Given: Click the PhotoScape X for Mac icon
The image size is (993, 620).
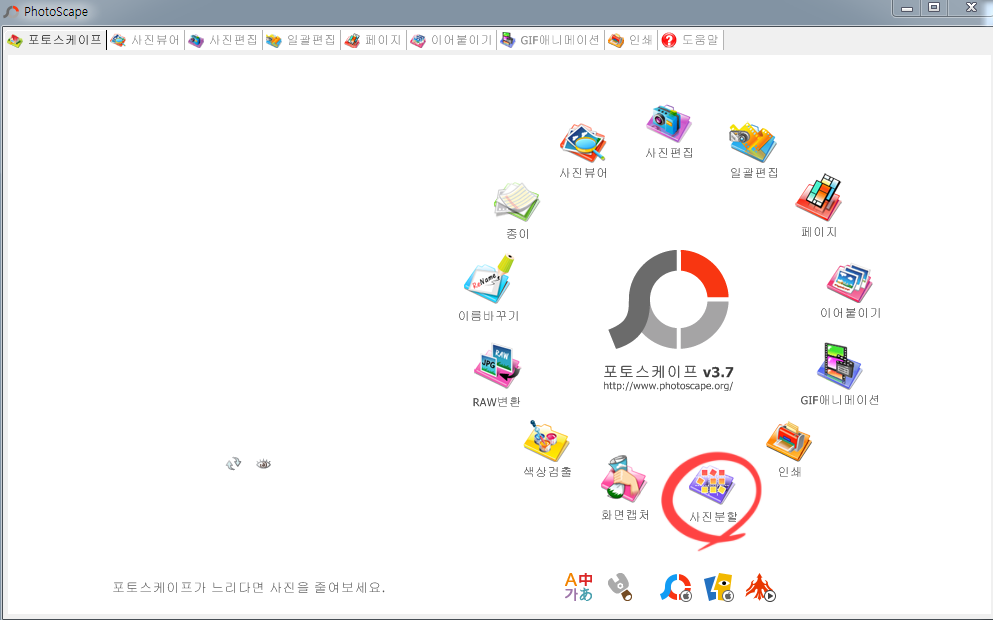Looking at the screenshot, I should (676, 587).
